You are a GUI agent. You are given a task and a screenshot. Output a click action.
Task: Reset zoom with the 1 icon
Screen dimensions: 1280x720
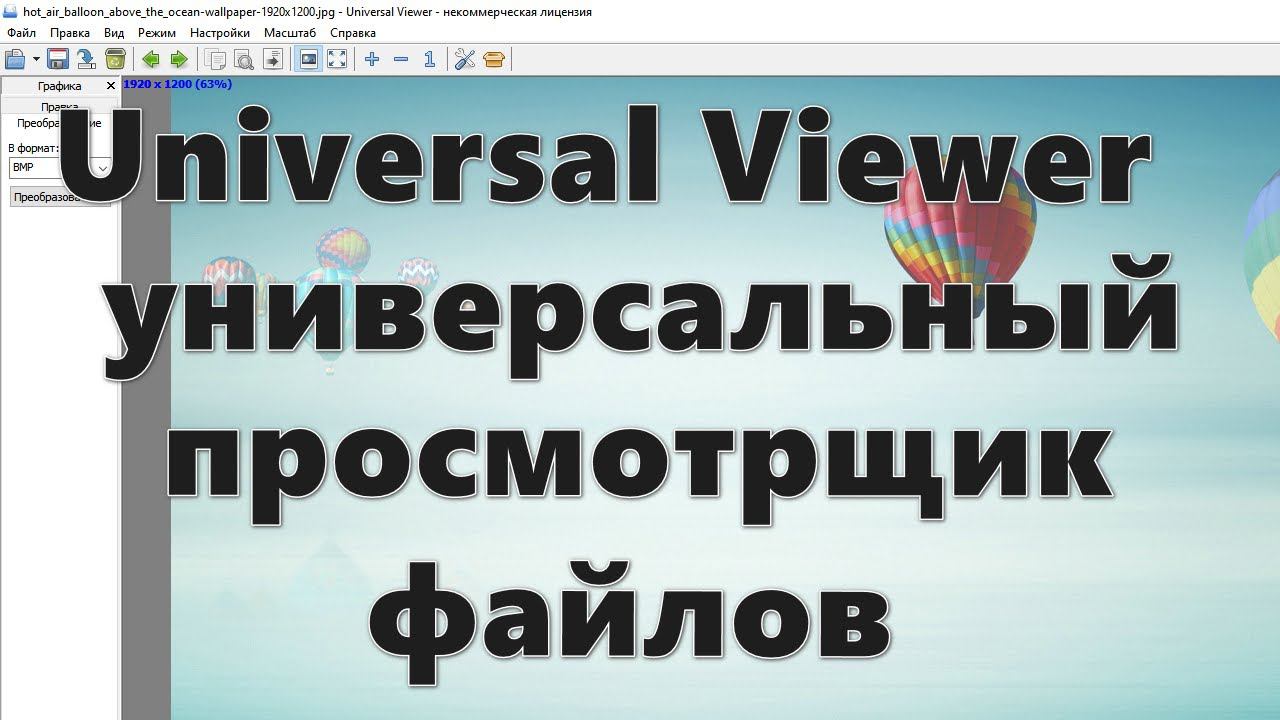[x=429, y=60]
